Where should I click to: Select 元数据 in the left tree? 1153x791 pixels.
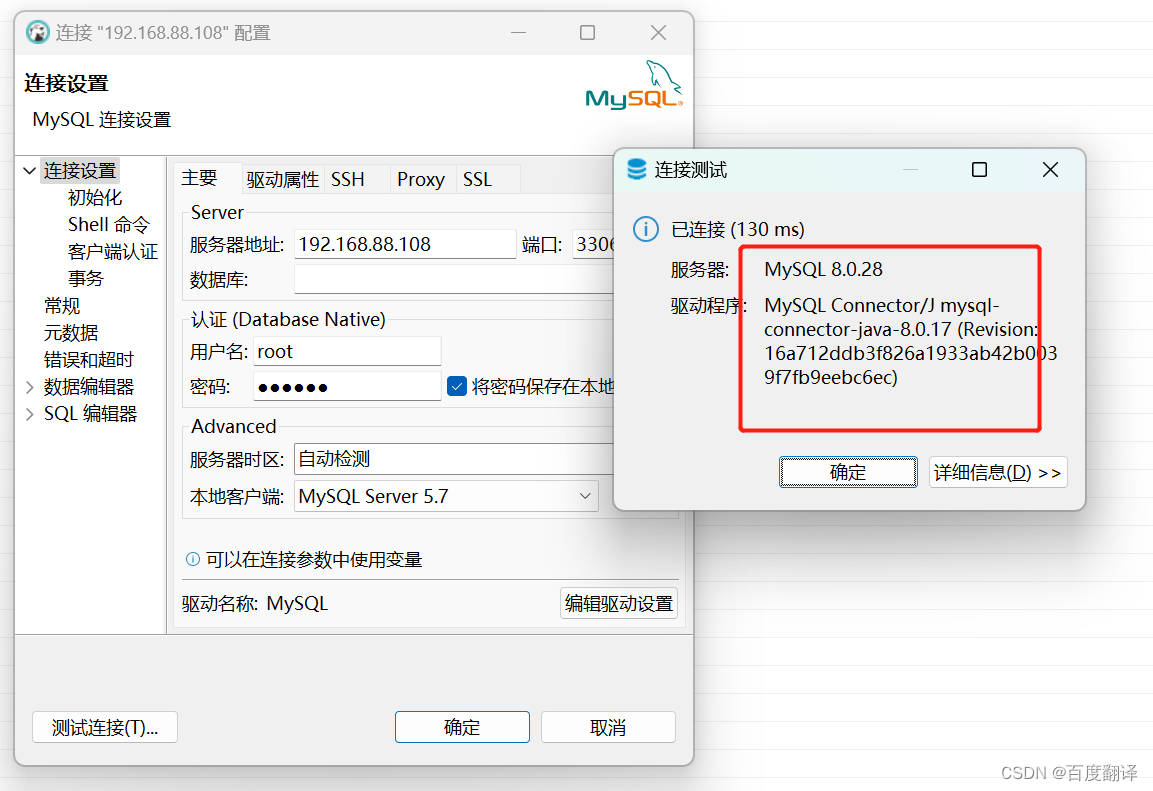tap(71, 333)
